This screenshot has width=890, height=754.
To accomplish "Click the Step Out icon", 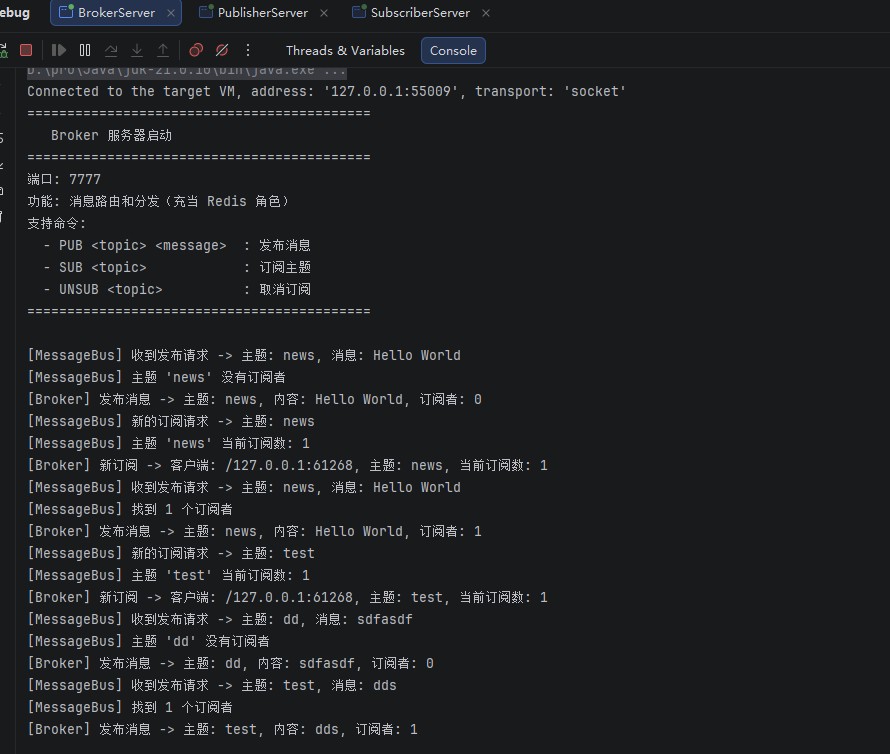I will point(163,51).
